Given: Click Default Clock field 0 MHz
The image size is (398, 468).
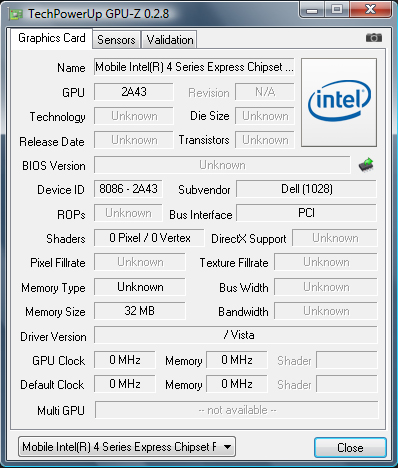Looking at the screenshot, I should (125, 384).
